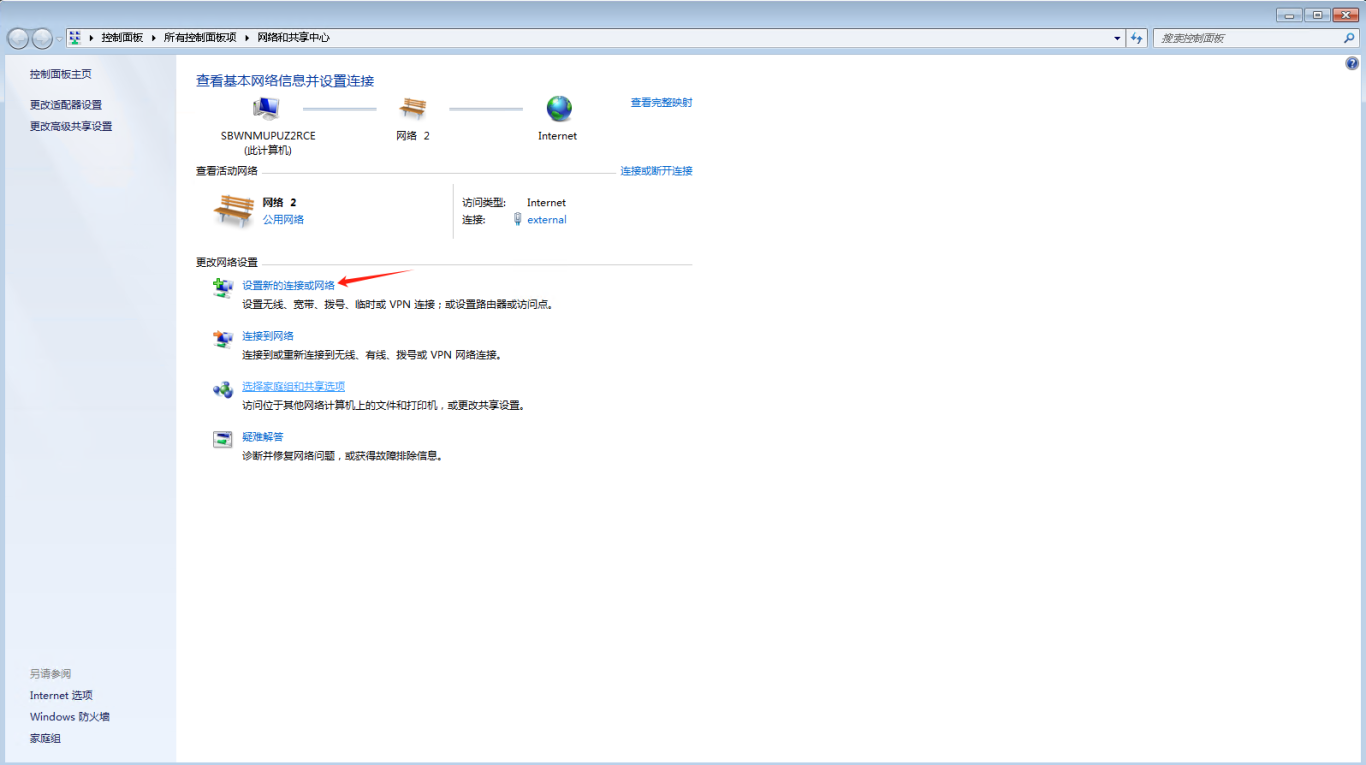Click the connect to network icon
Image resolution: width=1366 pixels, height=765 pixels.
[222, 340]
